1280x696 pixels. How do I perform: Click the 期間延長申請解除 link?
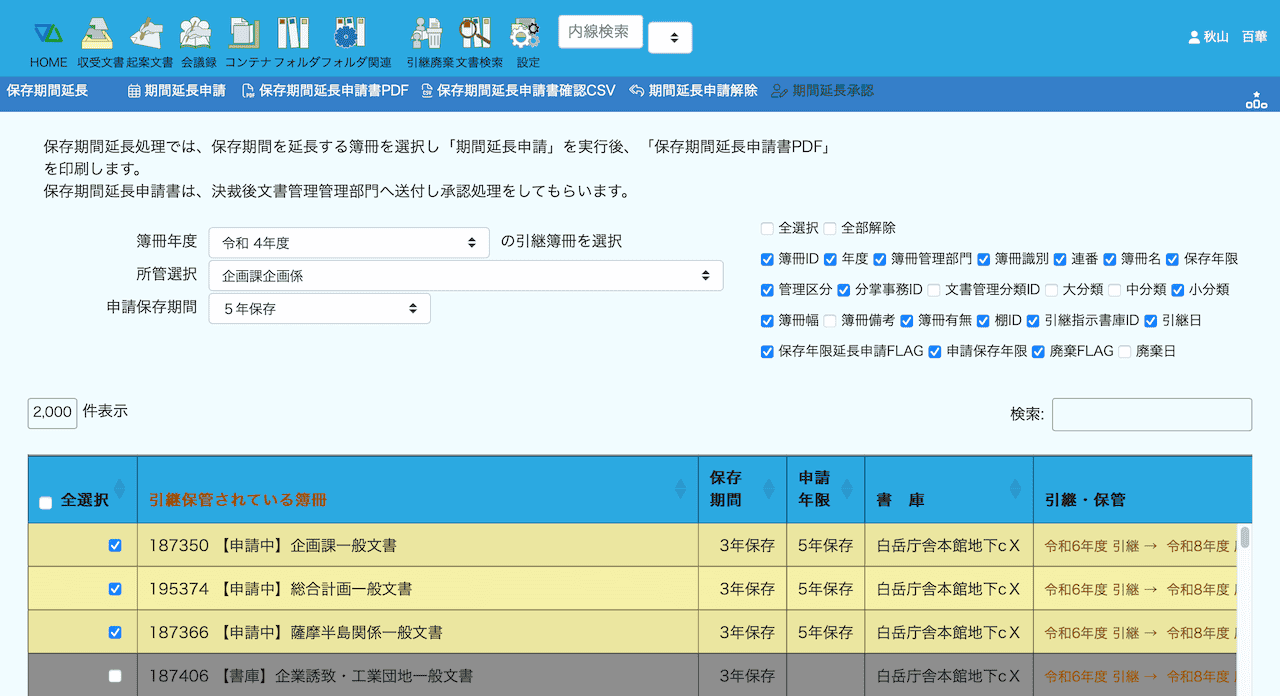pos(693,91)
